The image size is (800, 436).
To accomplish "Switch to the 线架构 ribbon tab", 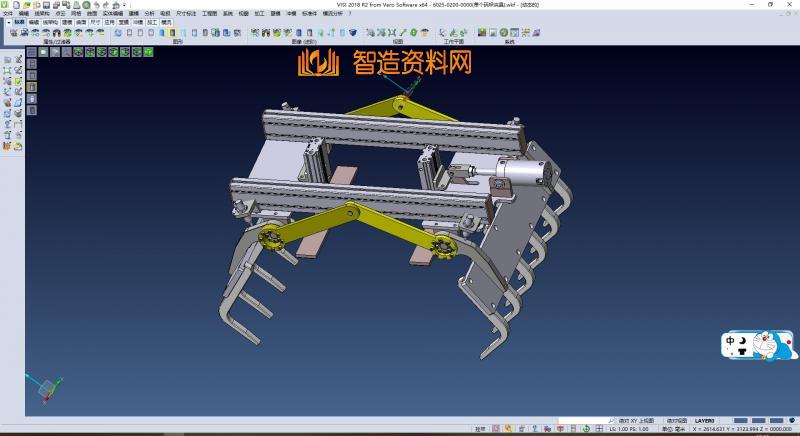I will [50, 21].
